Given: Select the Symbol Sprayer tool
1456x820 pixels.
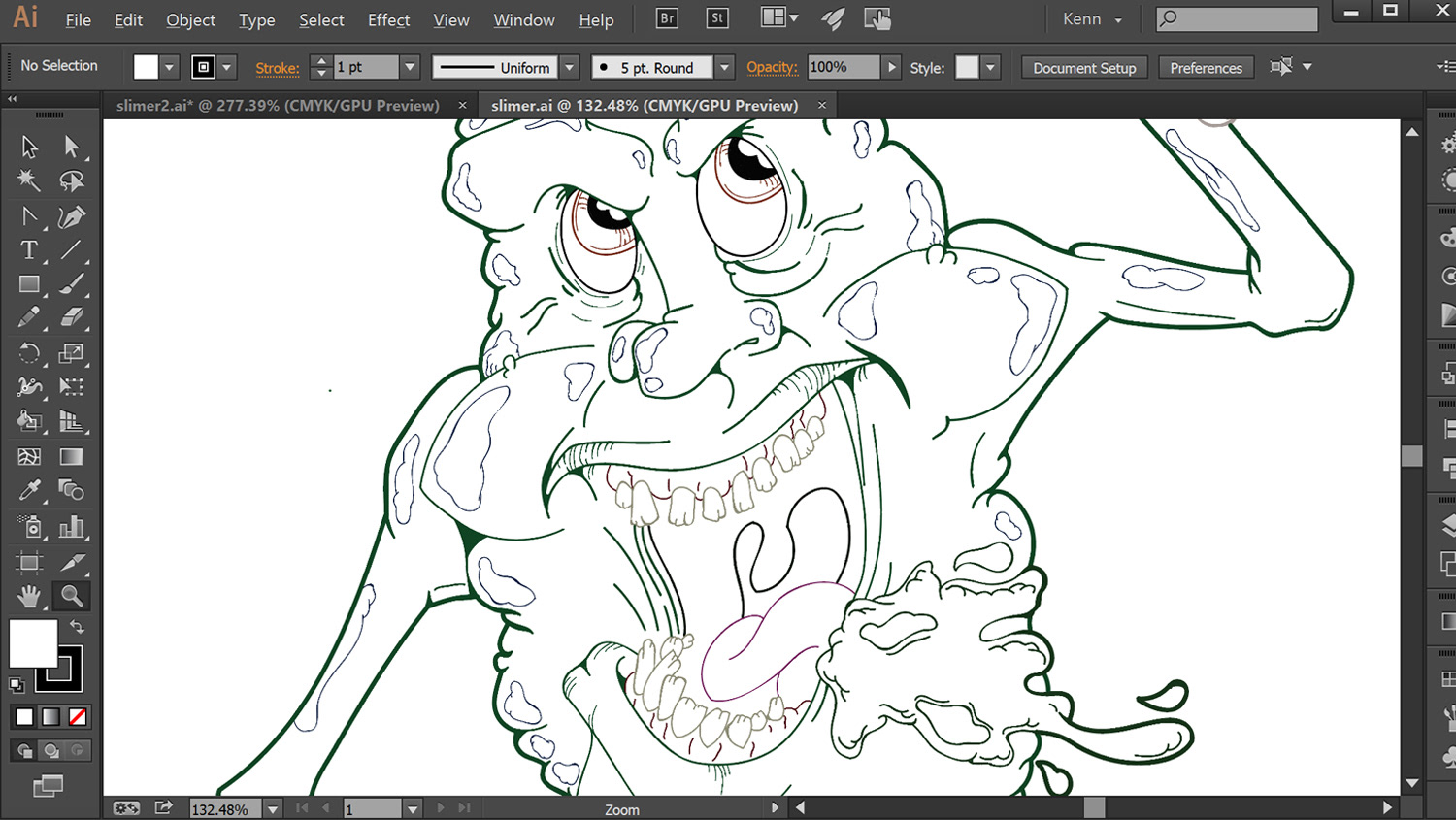Looking at the screenshot, I should click(29, 527).
